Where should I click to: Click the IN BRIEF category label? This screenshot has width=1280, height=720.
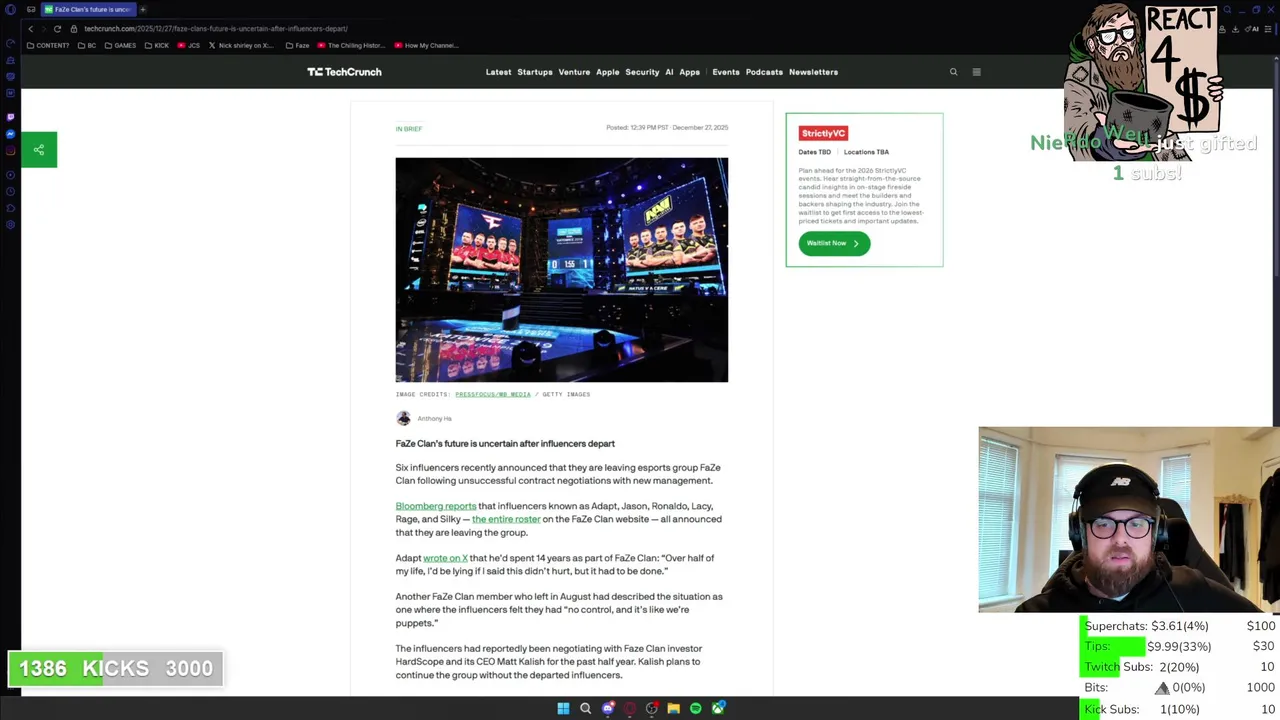409,129
